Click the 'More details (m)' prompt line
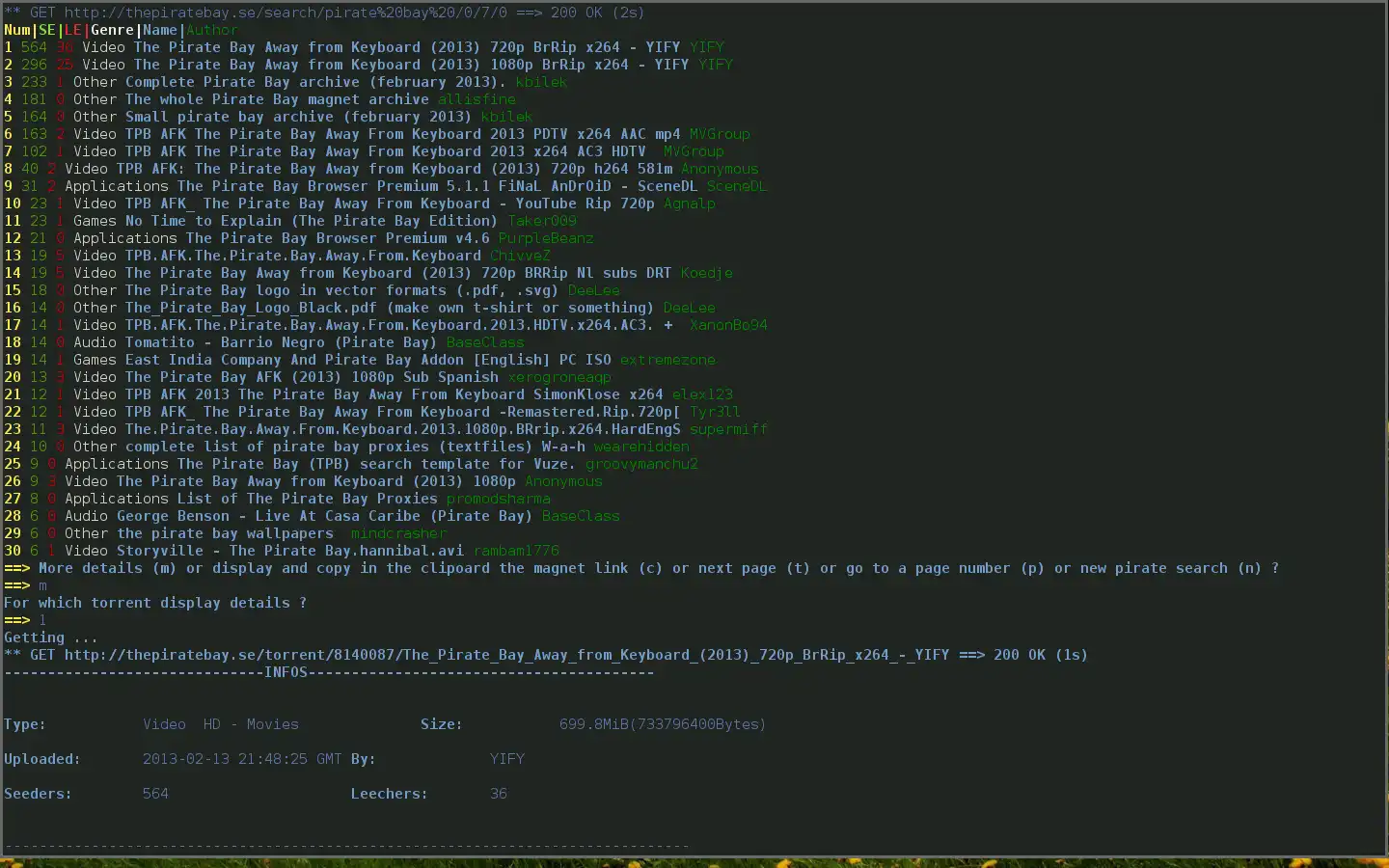The image size is (1389, 868). tap(641, 568)
